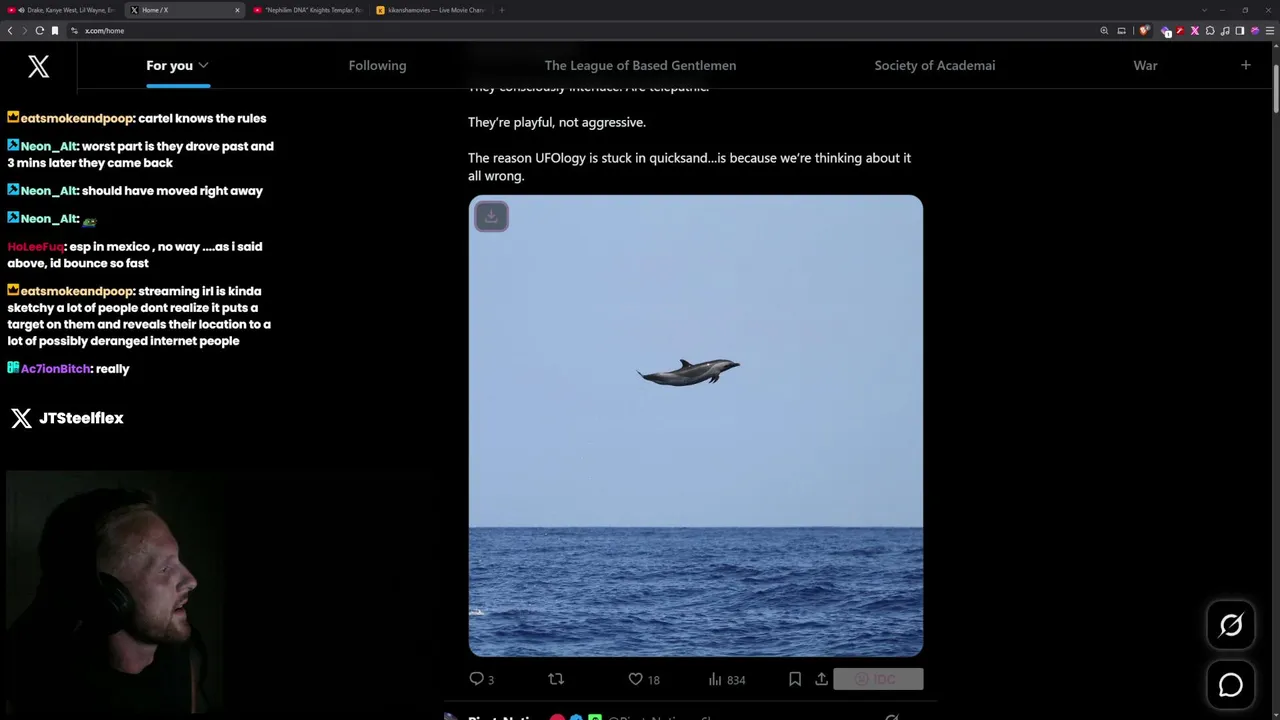Select the For you timeline tab

tap(169, 65)
